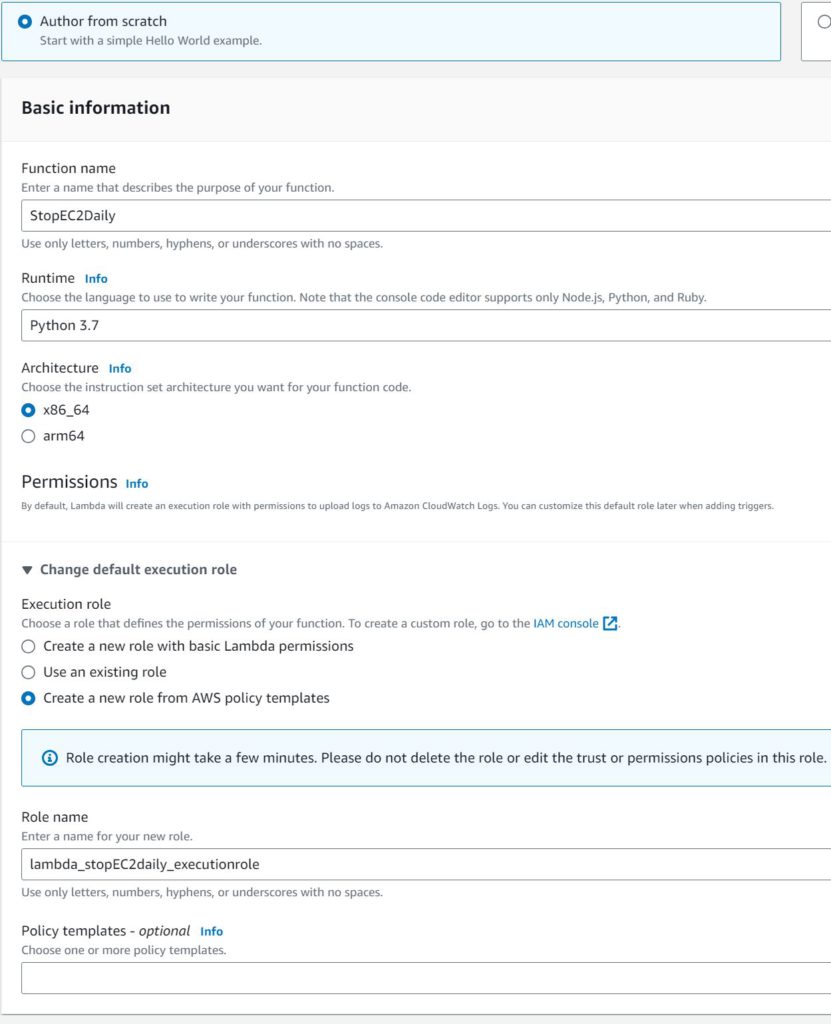Click the Basic information heading

(x=96, y=108)
